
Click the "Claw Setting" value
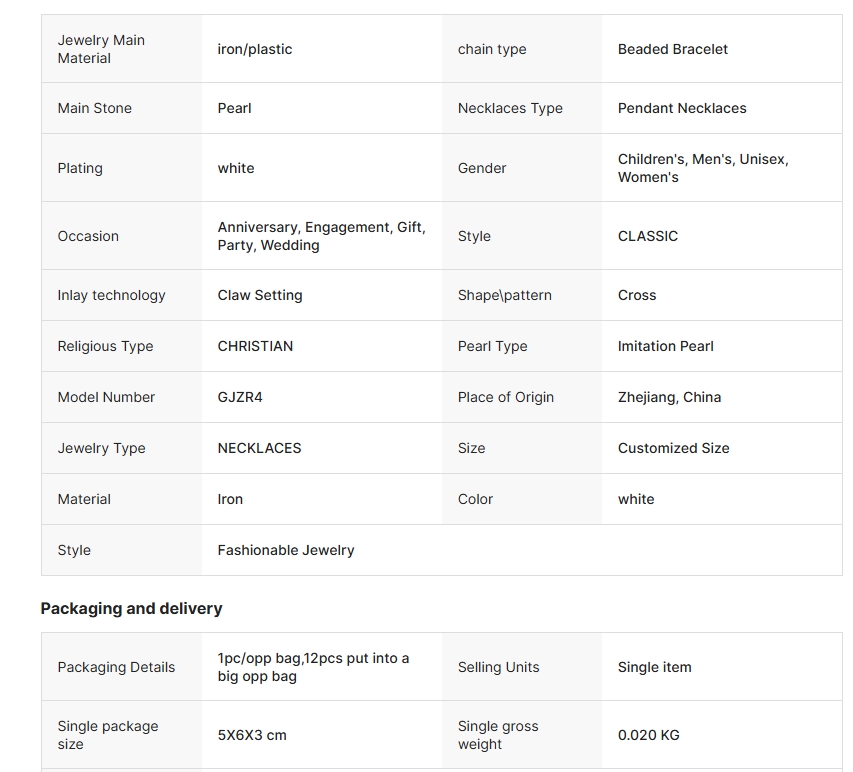[x=259, y=295]
